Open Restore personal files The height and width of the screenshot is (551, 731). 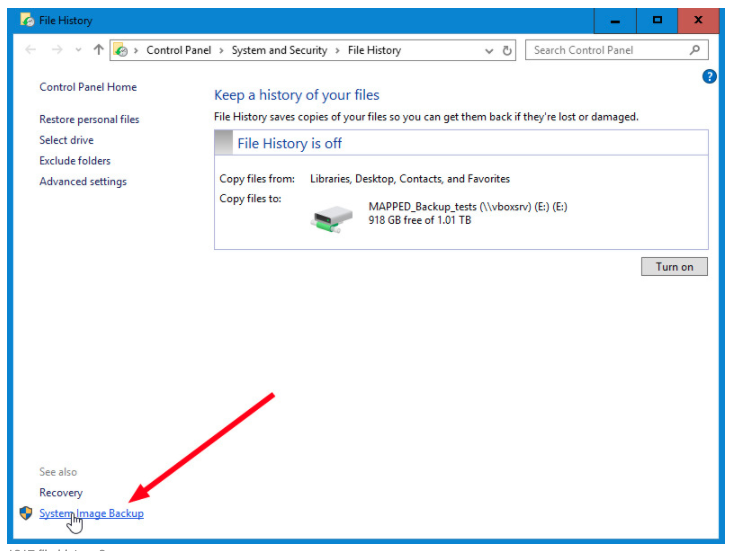click(x=89, y=119)
